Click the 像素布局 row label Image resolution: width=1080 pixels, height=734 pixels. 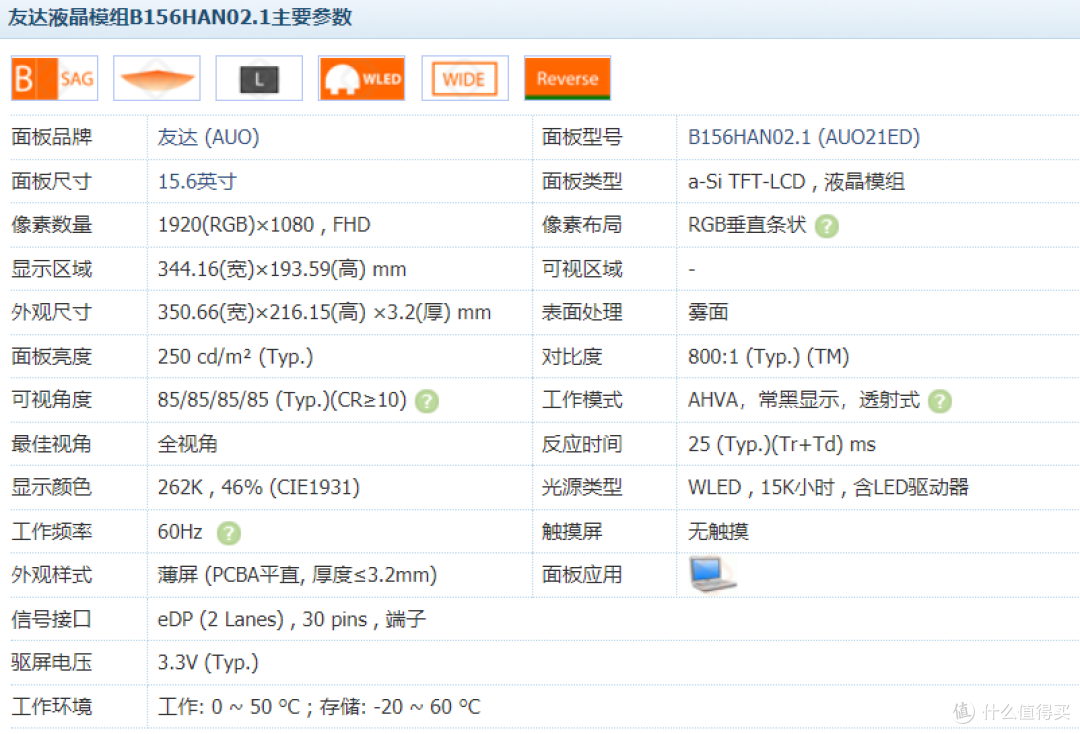click(x=582, y=225)
